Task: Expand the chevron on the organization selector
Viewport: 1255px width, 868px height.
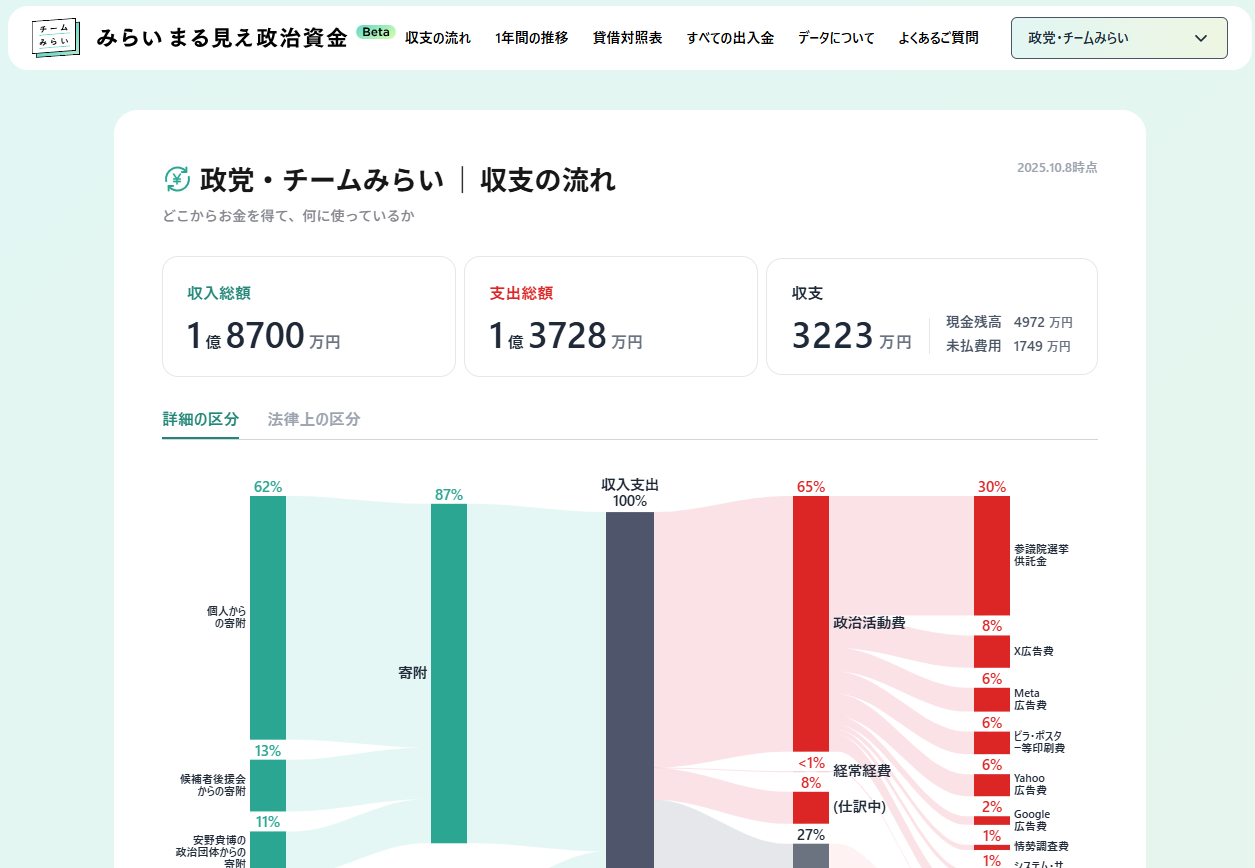Action: pyautogui.click(x=1200, y=37)
